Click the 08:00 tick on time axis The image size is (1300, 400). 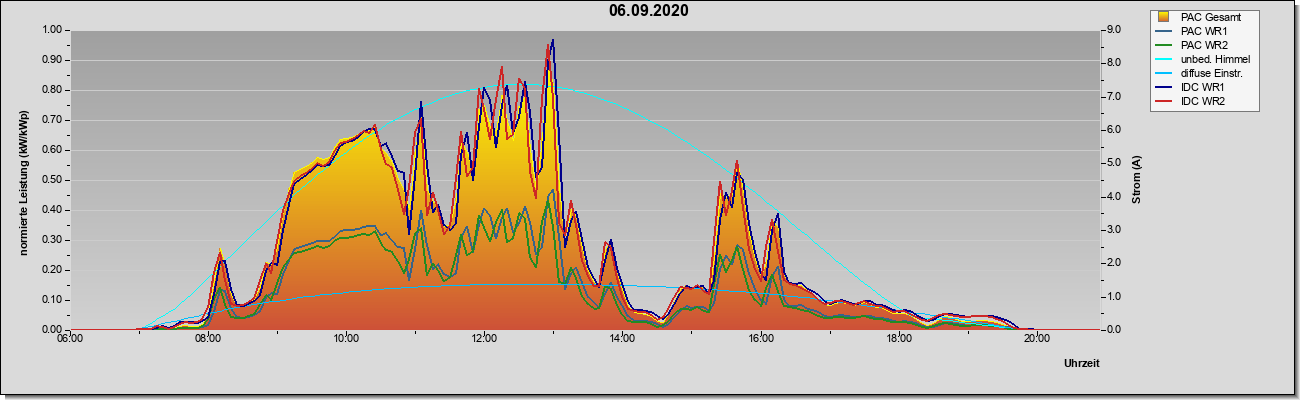(x=208, y=339)
